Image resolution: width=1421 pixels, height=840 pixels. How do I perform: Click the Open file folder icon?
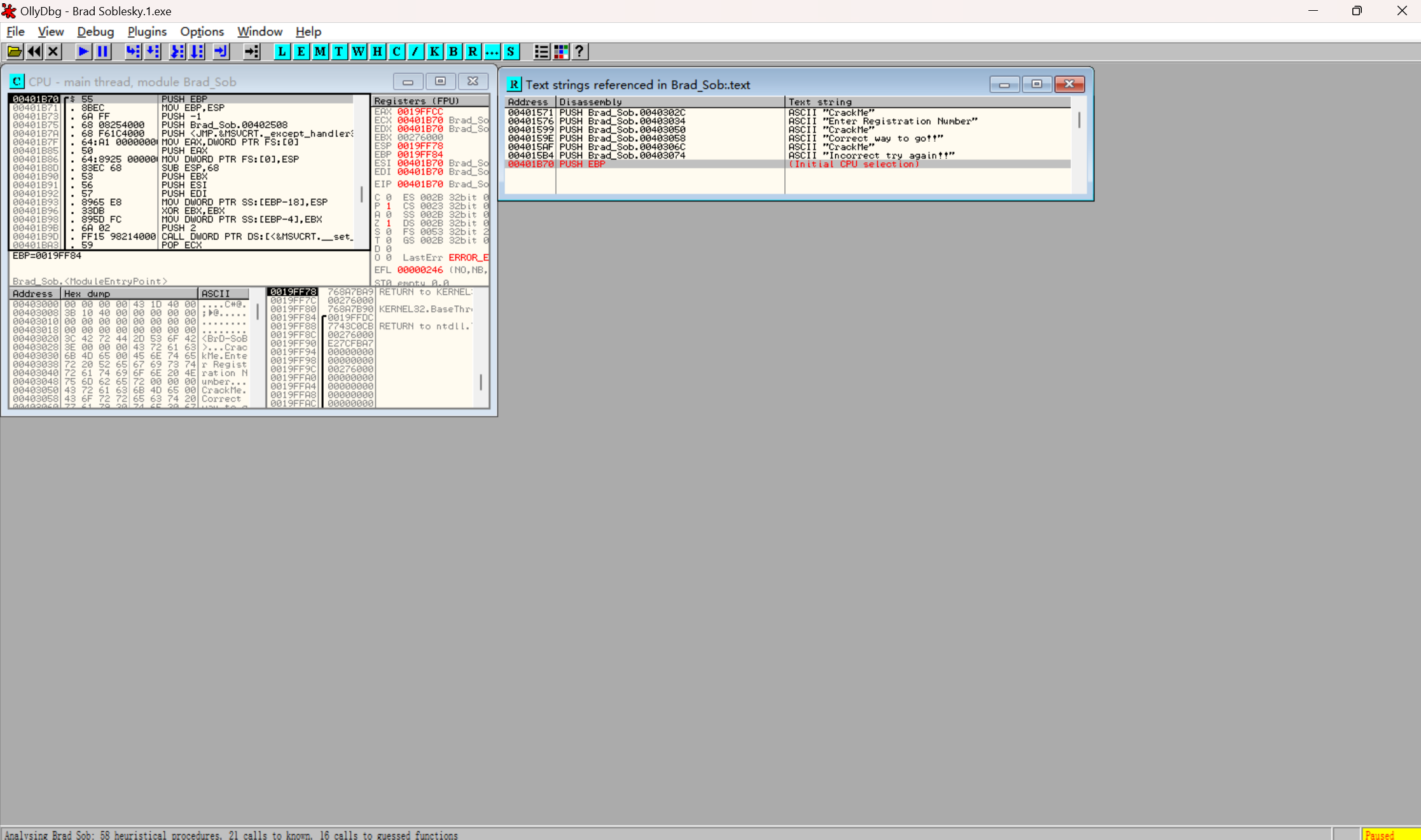15,52
